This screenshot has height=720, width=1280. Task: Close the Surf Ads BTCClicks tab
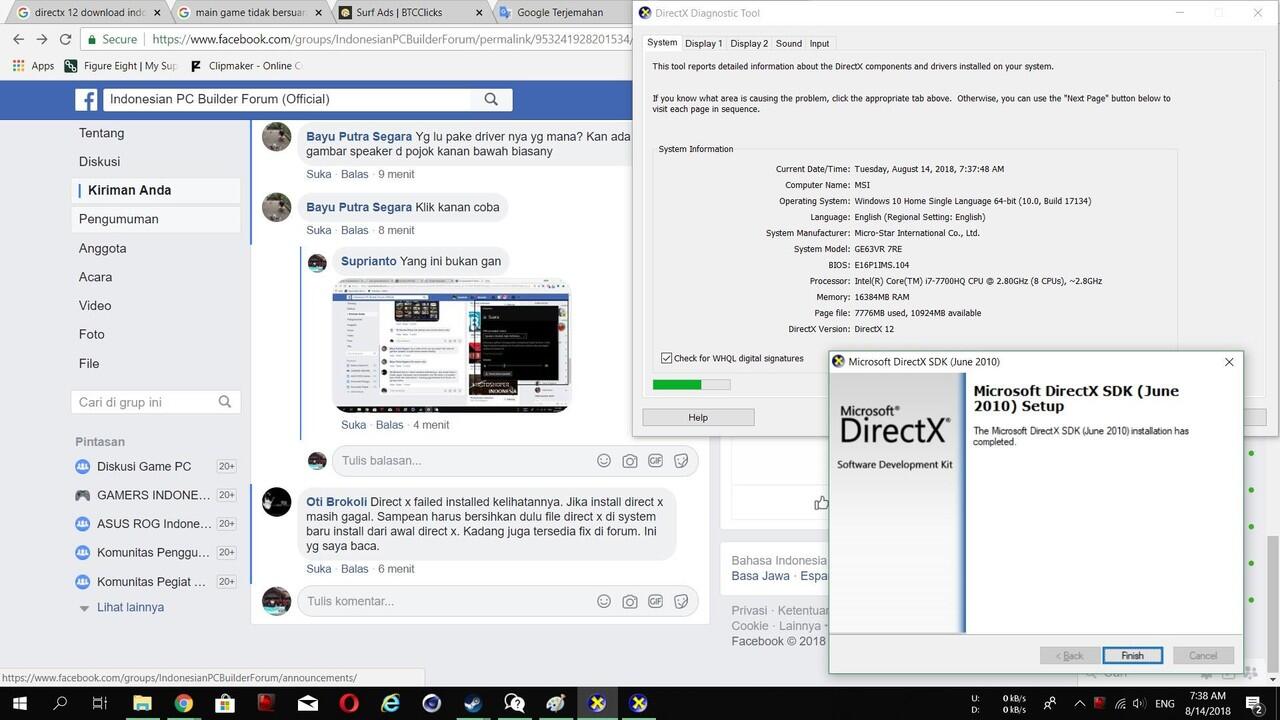(478, 13)
